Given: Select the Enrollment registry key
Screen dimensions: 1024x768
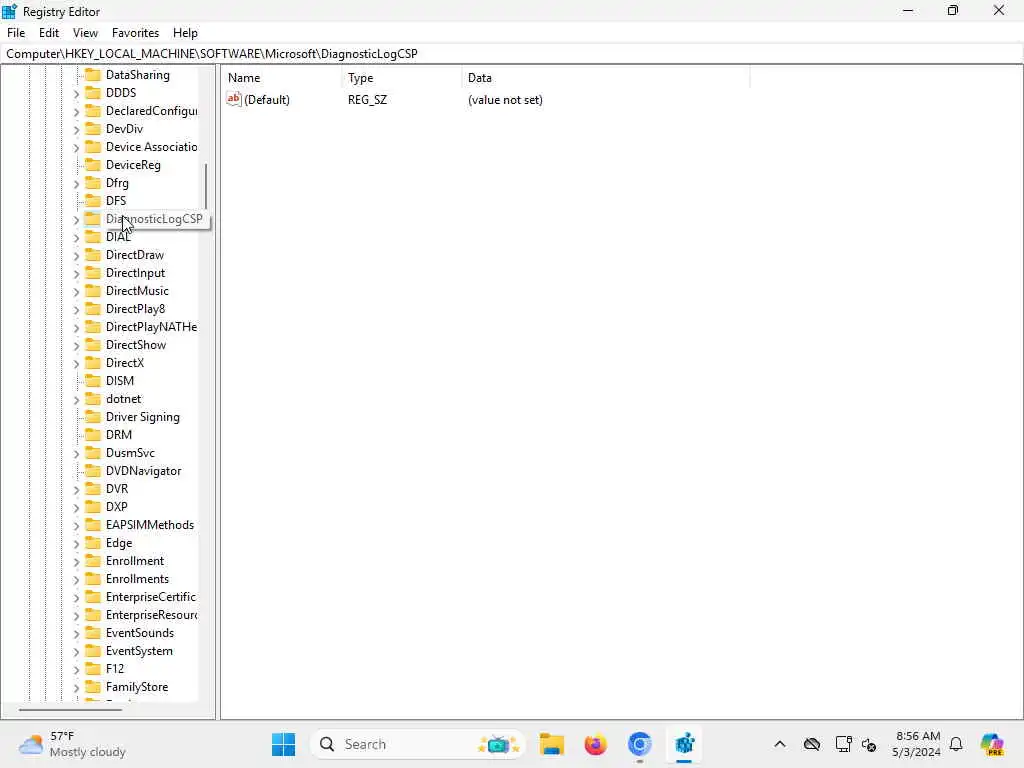Looking at the screenshot, I should (x=135, y=561).
